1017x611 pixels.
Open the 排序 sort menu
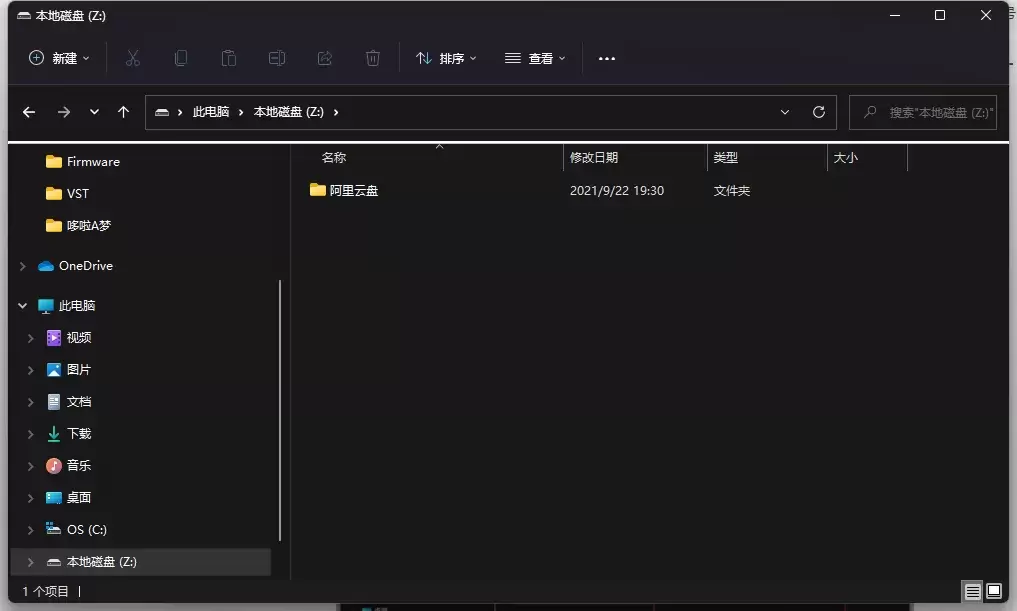446,58
